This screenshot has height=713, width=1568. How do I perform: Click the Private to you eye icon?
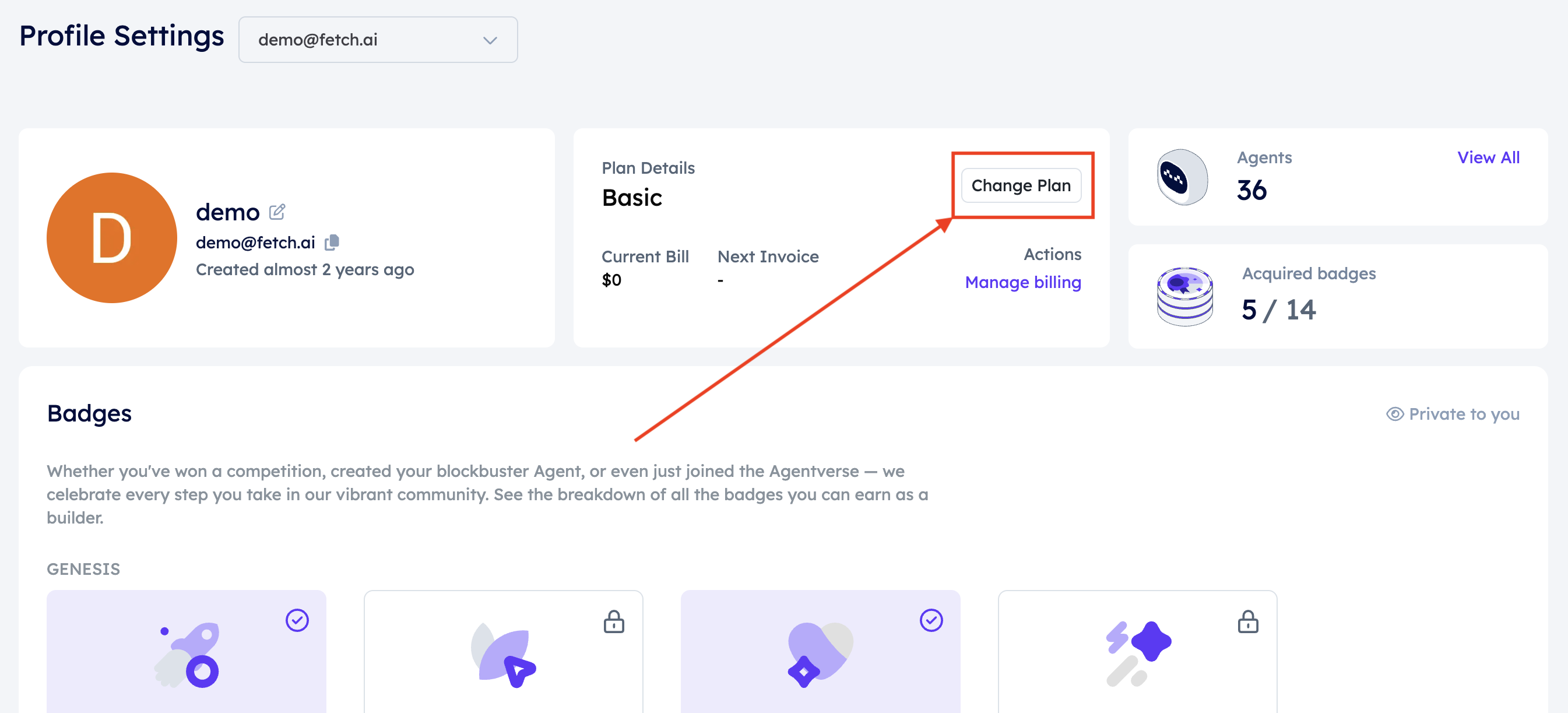pyautogui.click(x=1394, y=414)
